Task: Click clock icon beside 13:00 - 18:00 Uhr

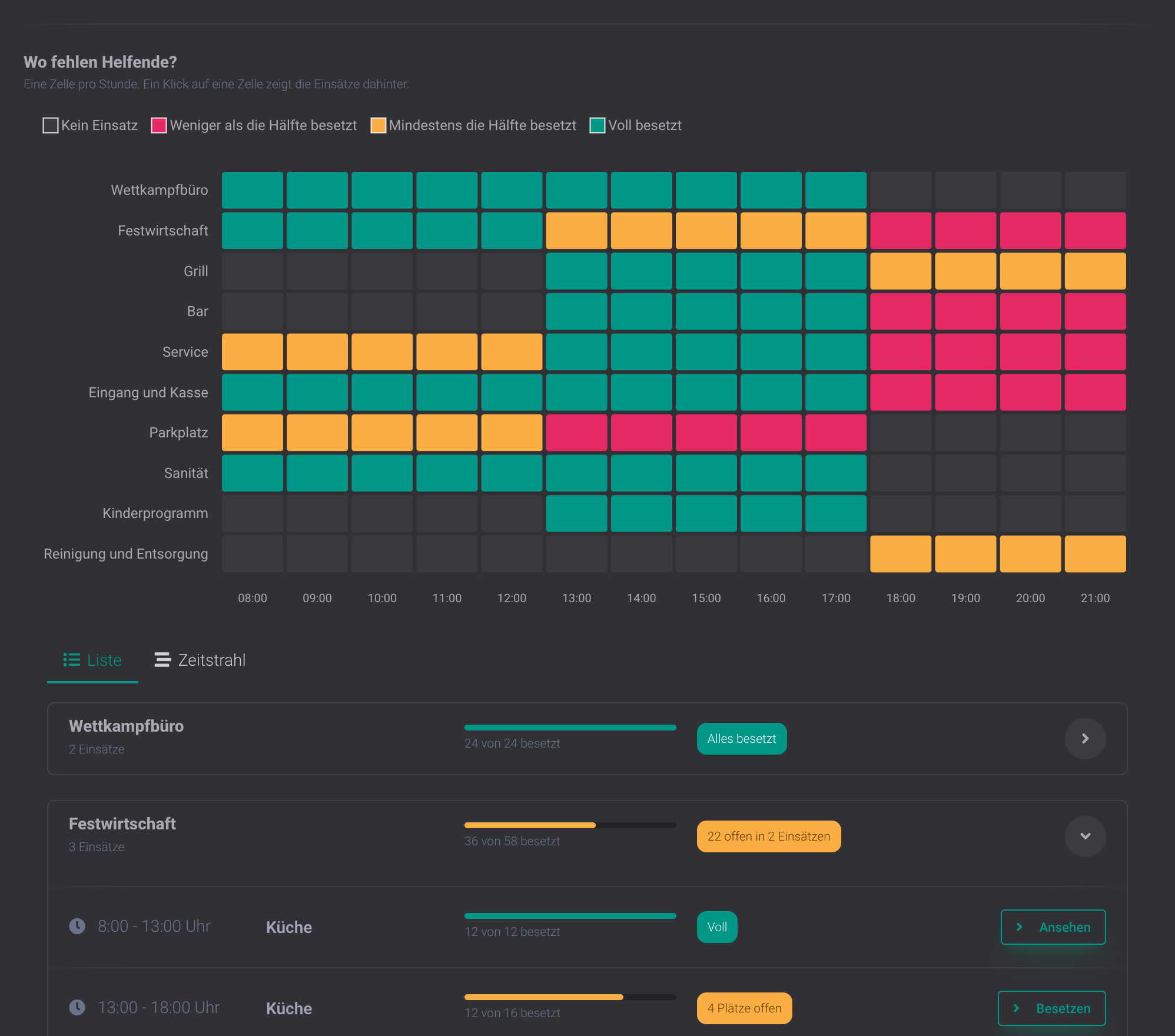Action: click(77, 1008)
